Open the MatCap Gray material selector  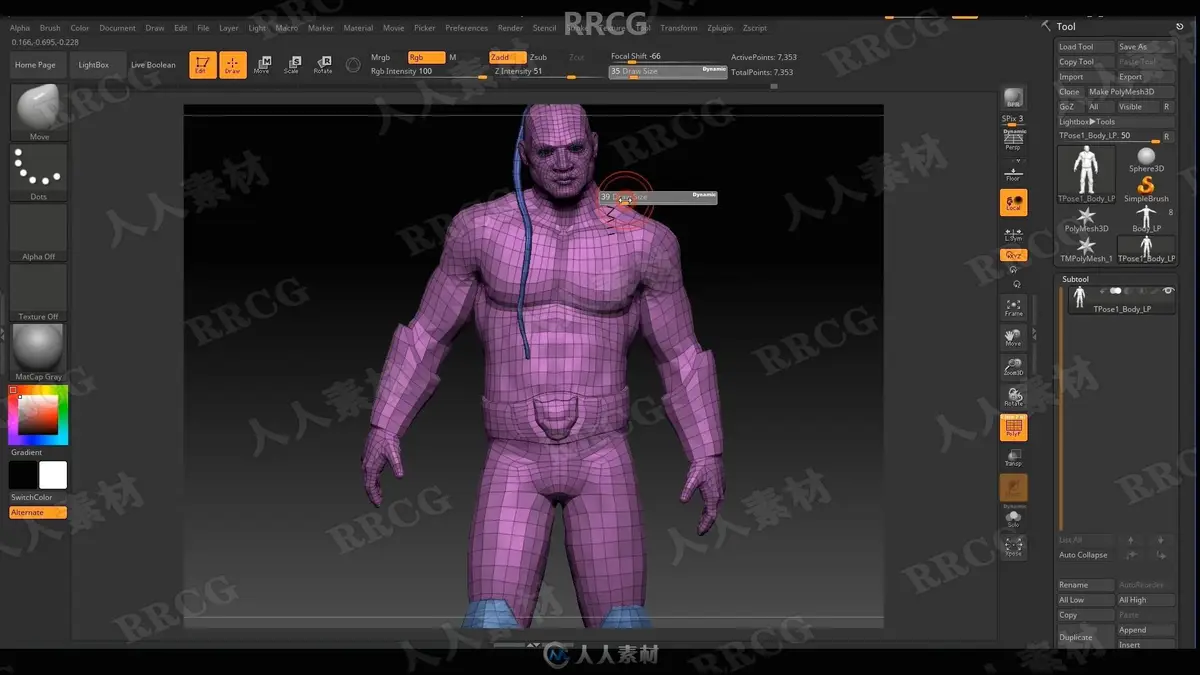[39, 352]
